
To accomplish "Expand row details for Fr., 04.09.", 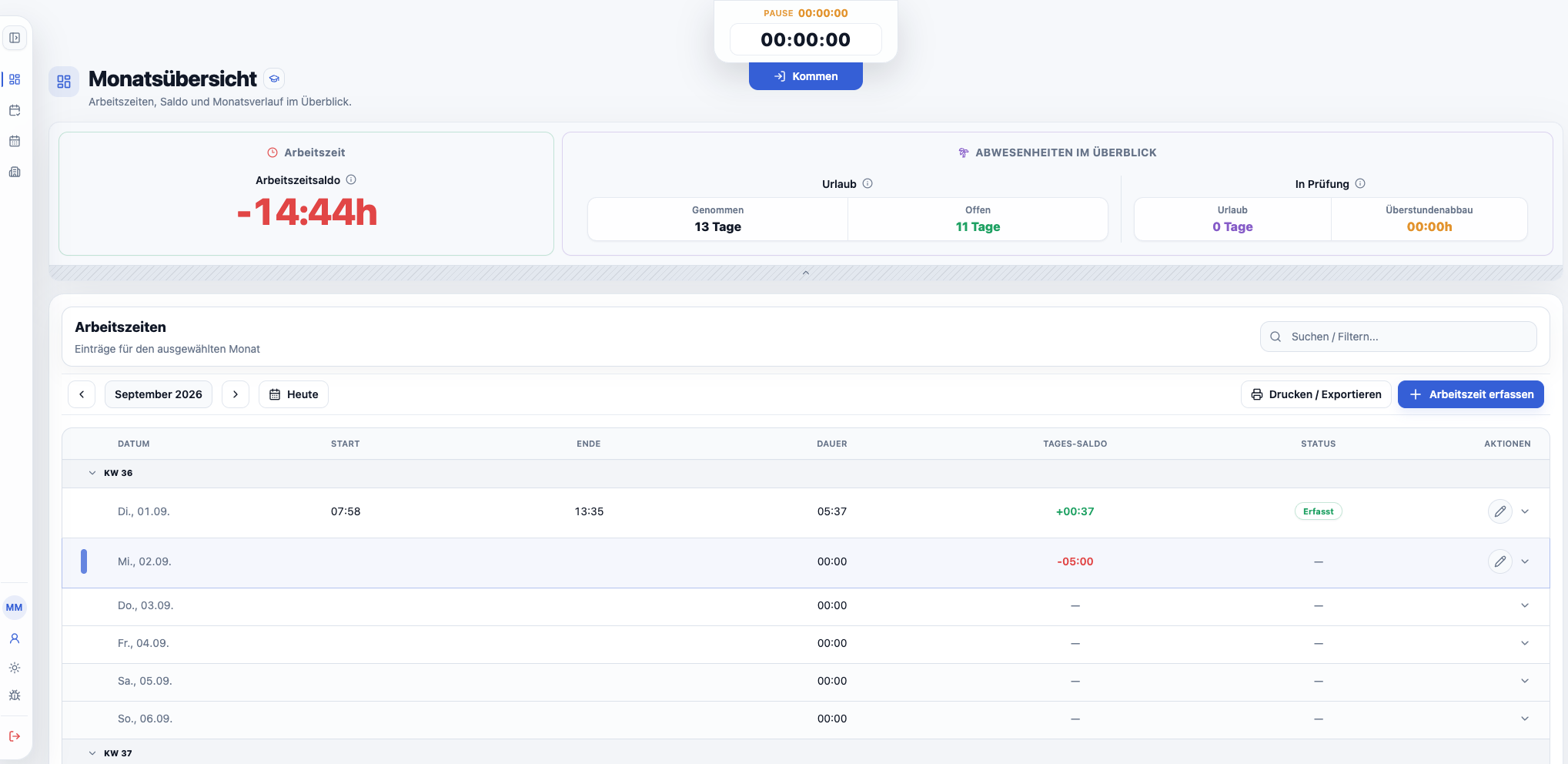I will point(1525,643).
